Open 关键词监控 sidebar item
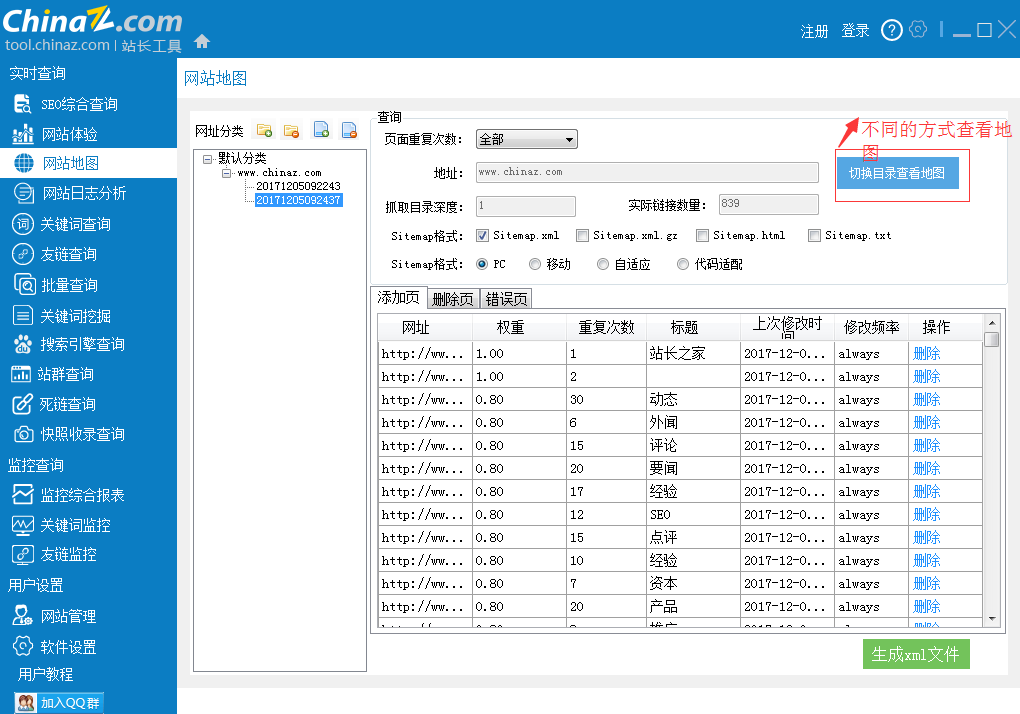This screenshot has height=714, width=1020. (61, 525)
